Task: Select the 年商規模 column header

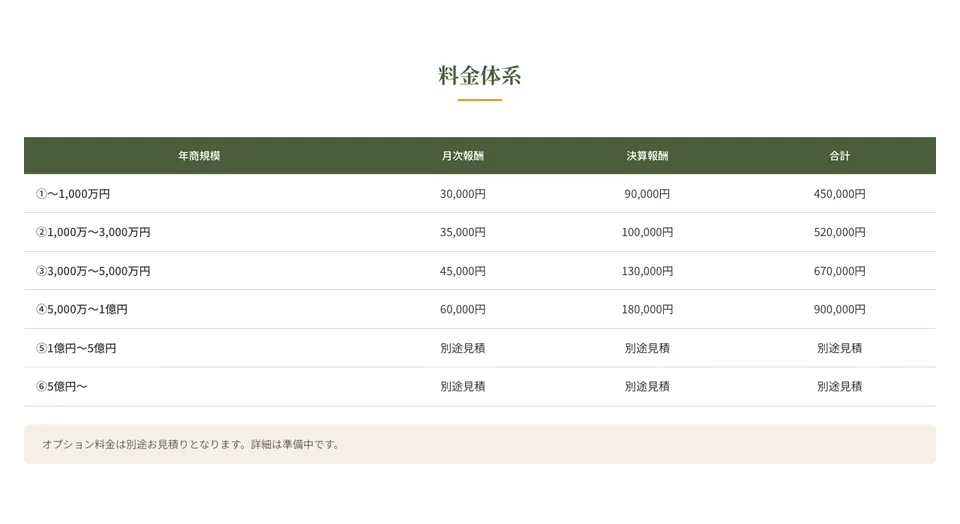Action: (x=199, y=155)
